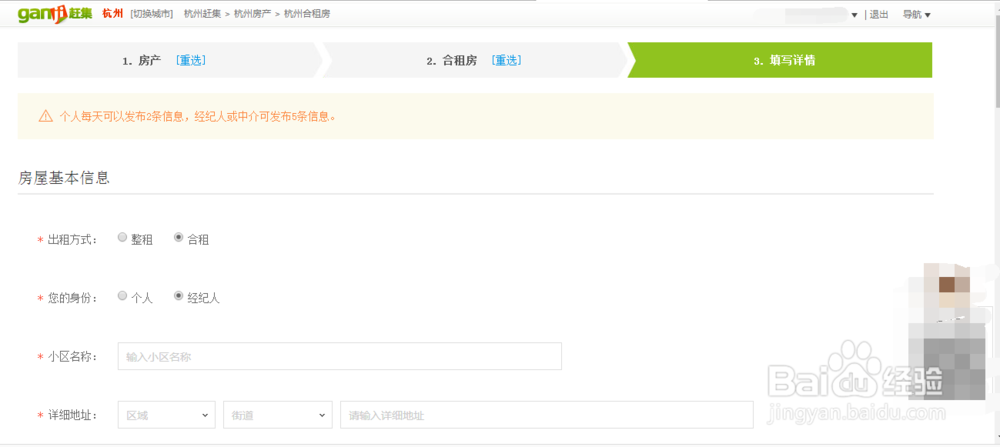This screenshot has height=447, width=1000.
Task: Open 杭州合租房 breadcrumb link
Action: [x=307, y=14]
